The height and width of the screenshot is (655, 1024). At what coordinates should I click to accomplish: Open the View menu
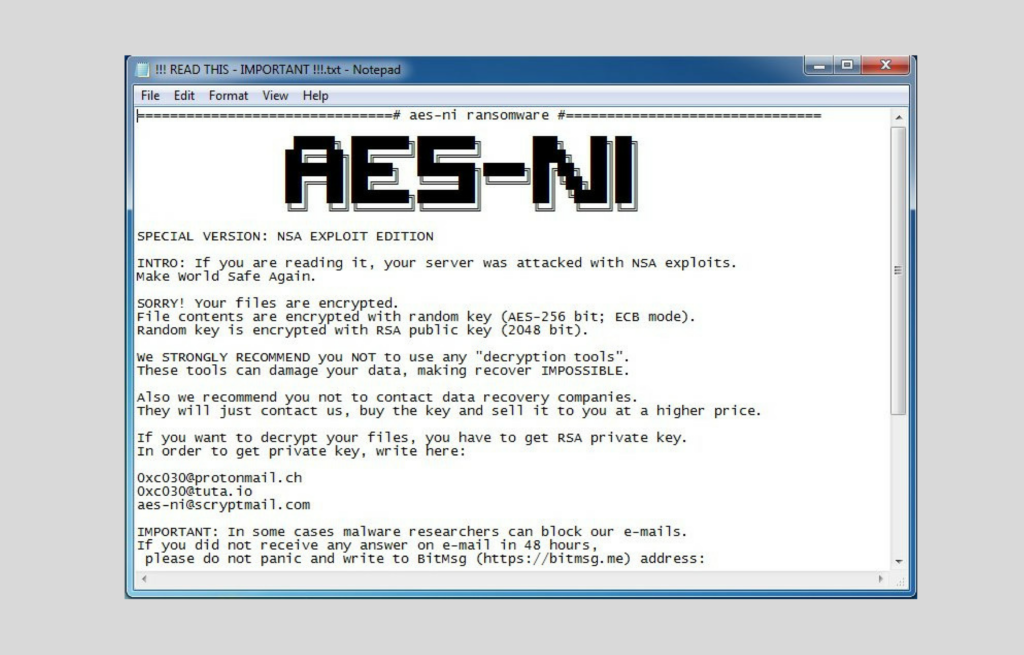pyautogui.click(x=275, y=96)
